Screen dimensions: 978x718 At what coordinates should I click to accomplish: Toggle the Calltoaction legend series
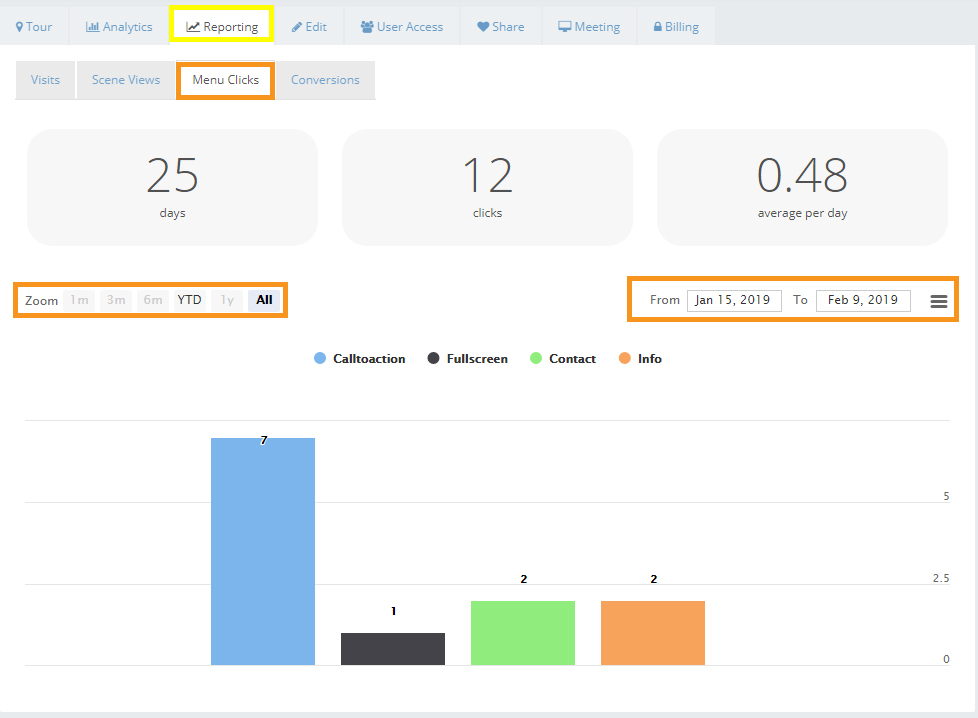pyautogui.click(x=360, y=359)
